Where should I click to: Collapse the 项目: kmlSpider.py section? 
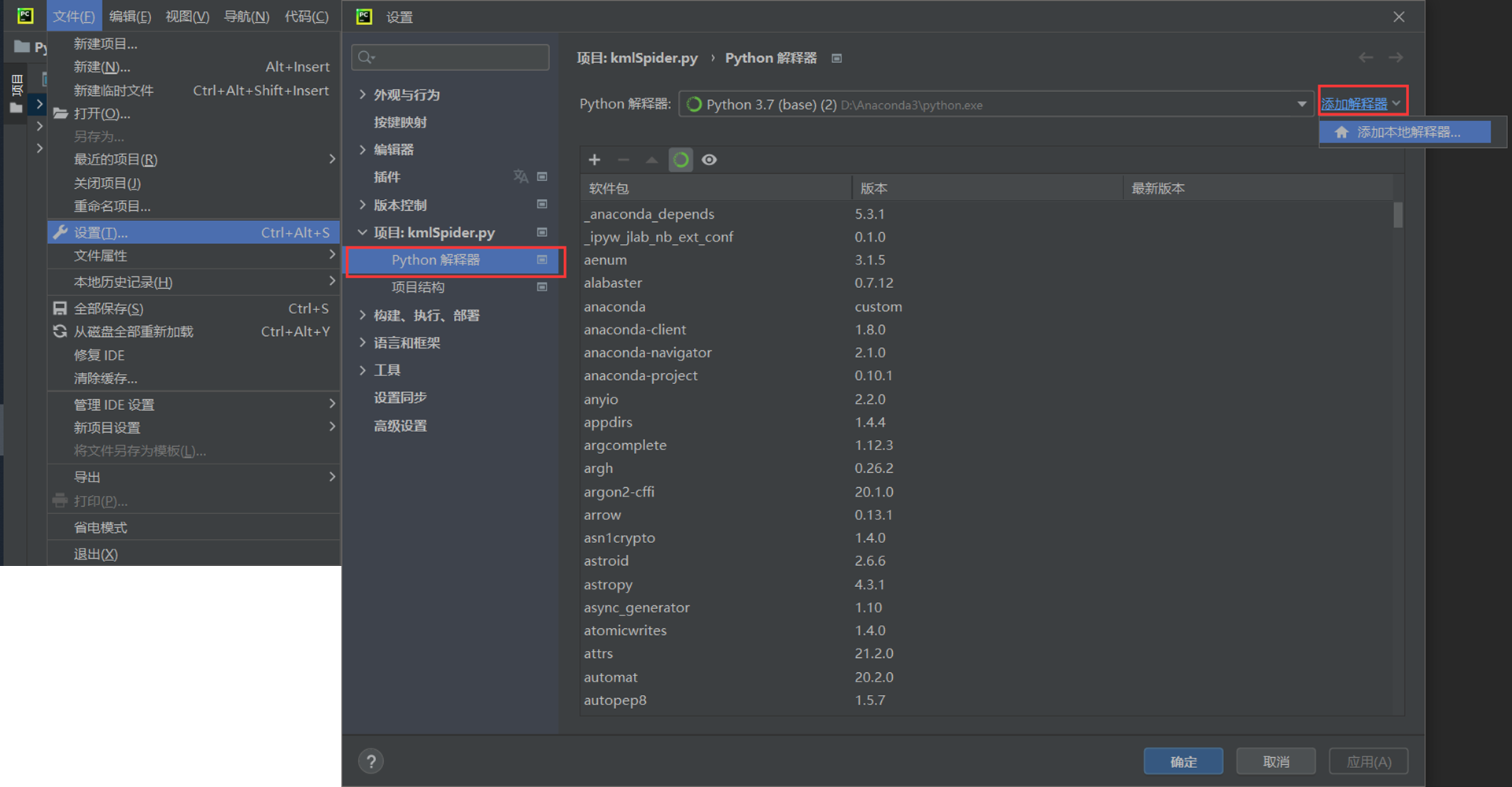[x=363, y=232]
